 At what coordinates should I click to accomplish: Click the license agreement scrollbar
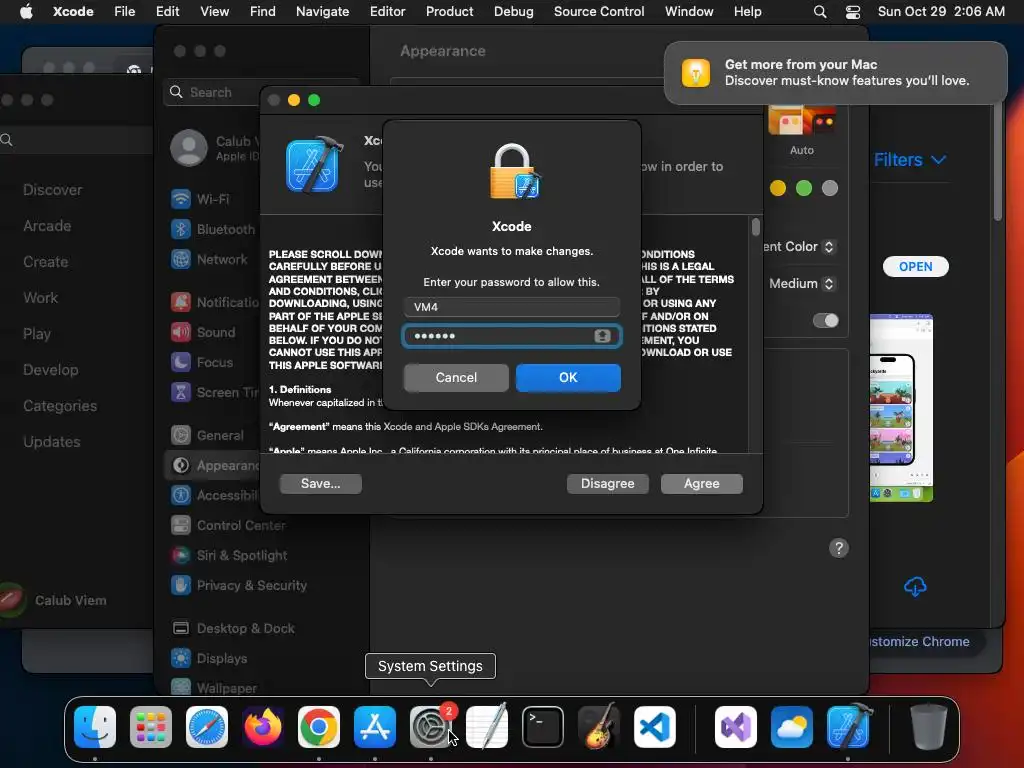(x=756, y=227)
